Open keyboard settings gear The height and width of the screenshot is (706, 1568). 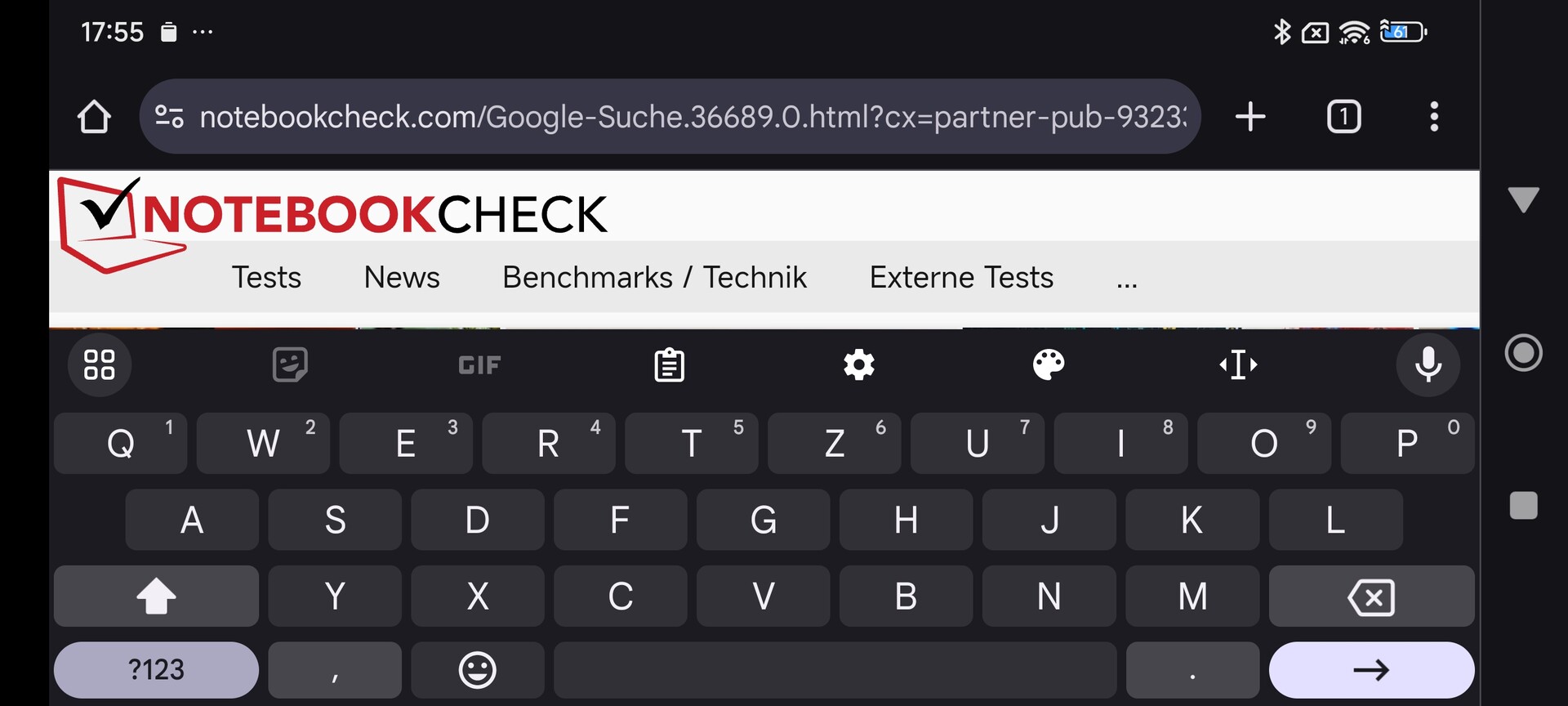(x=859, y=364)
